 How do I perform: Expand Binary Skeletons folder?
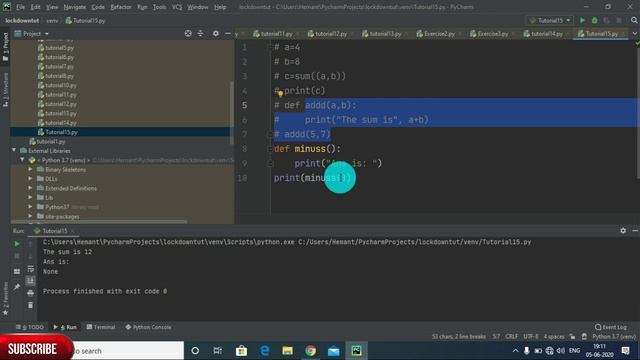[x=31, y=169]
